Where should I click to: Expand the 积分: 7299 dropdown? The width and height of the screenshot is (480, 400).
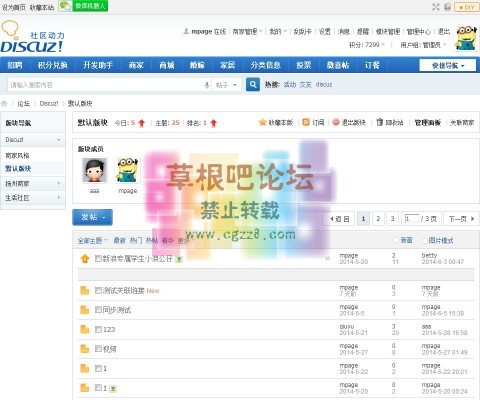[x=367, y=44]
